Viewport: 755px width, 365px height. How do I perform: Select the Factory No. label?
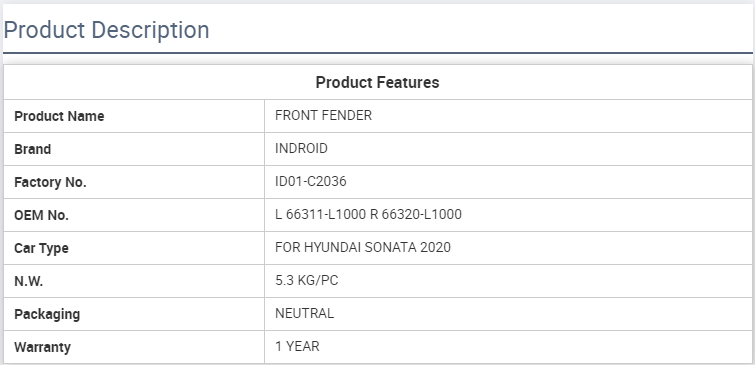(50, 182)
